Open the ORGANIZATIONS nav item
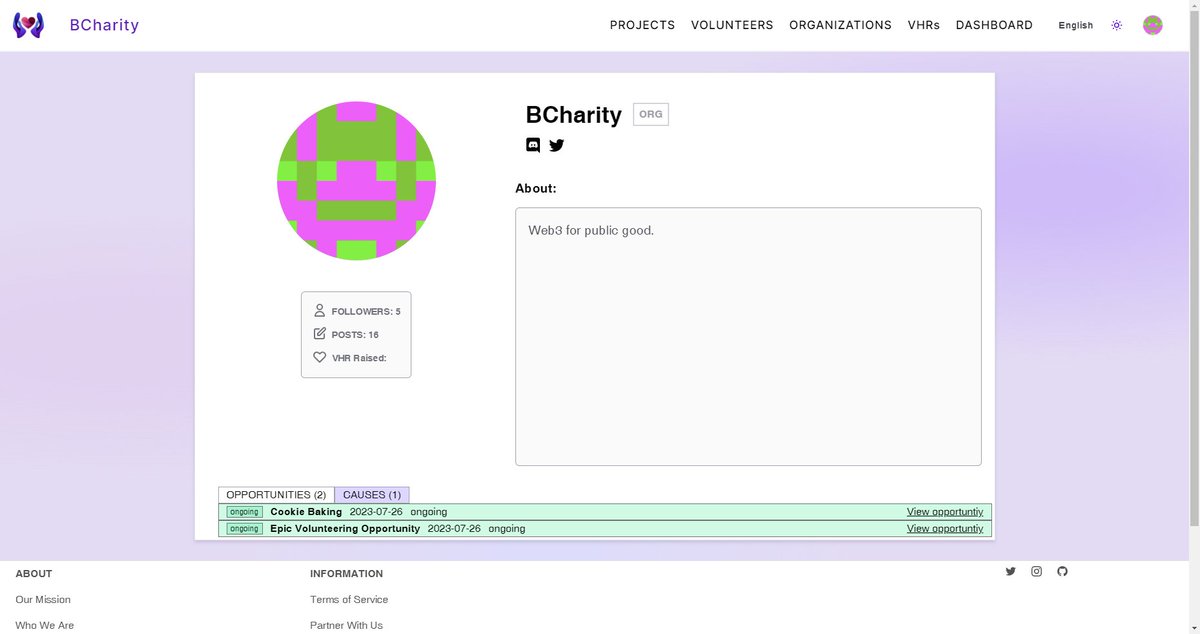Screen dimensions: 1200x634 coord(840,25)
